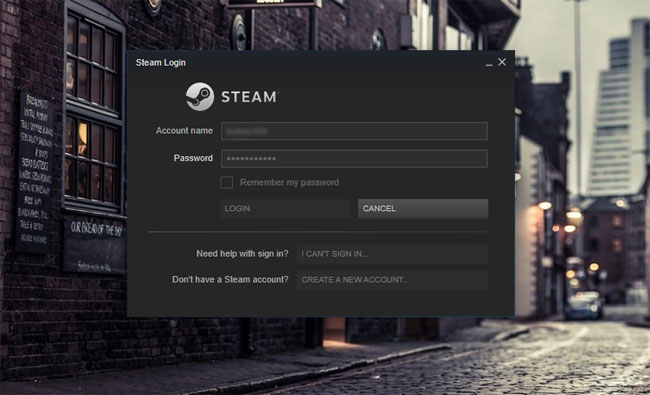Enable Remember my password checkbox
Image resolution: width=650 pixels, height=395 pixels.
click(226, 182)
